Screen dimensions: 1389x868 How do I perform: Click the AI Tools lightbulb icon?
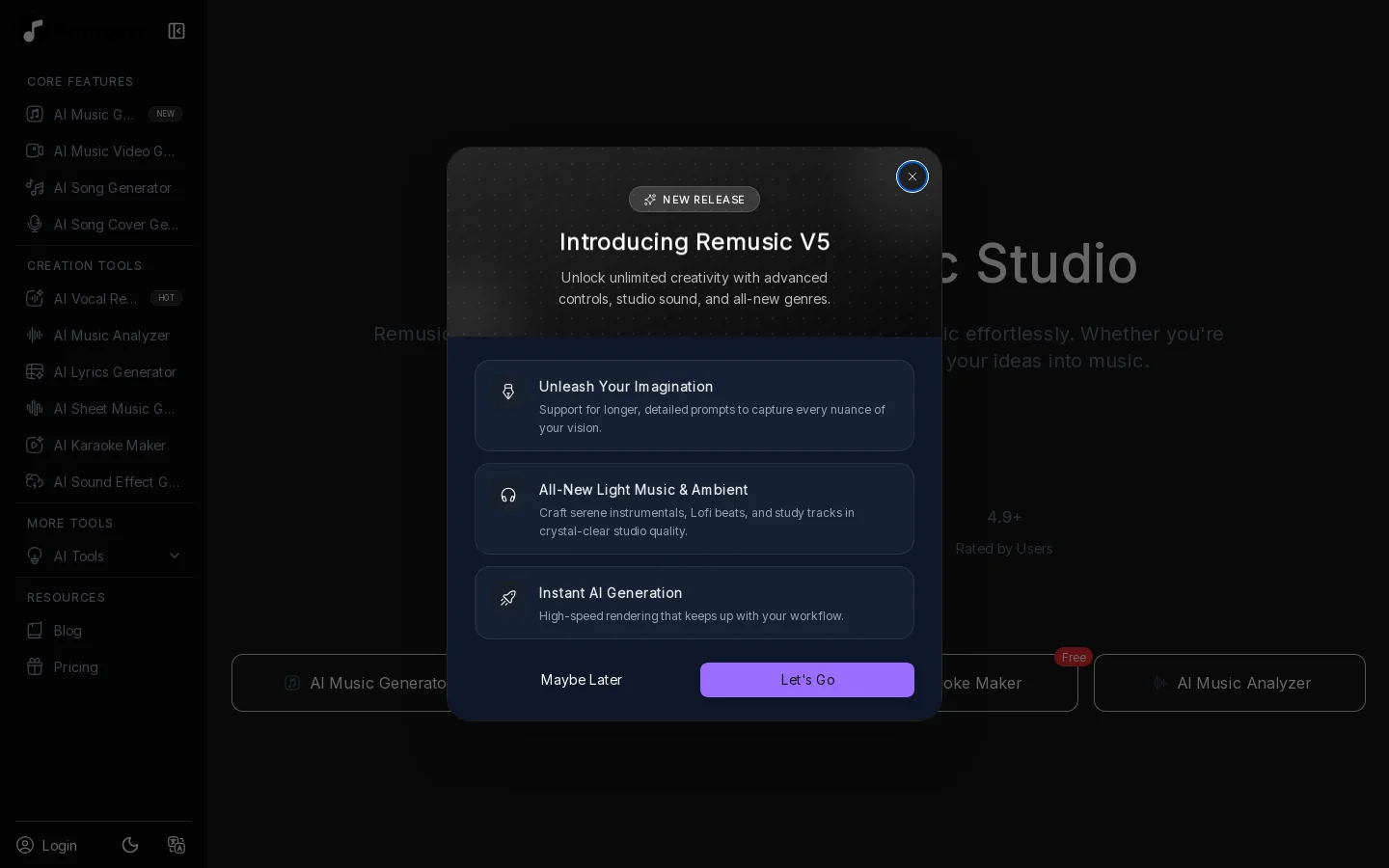click(x=35, y=556)
